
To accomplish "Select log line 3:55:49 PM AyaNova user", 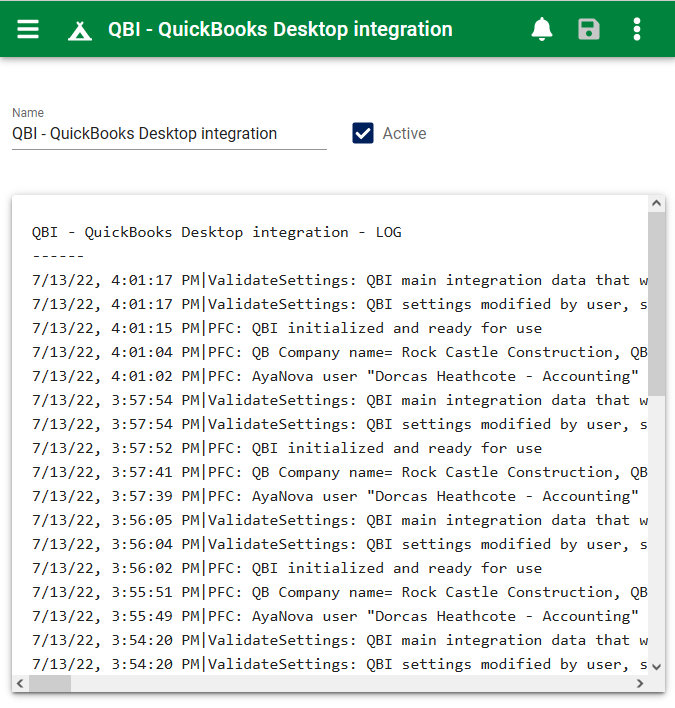I will 335,616.
